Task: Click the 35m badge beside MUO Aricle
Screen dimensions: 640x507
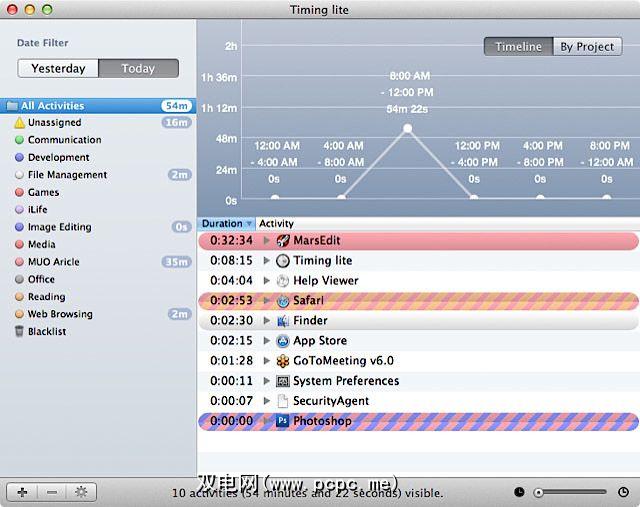Action: pyautogui.click(x=176, y=262)
